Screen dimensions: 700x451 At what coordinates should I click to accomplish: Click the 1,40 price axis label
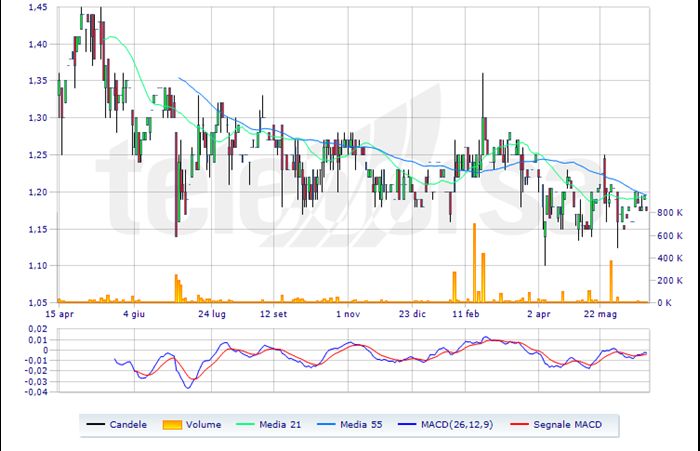pyautogui.click(x=38, y=44)
